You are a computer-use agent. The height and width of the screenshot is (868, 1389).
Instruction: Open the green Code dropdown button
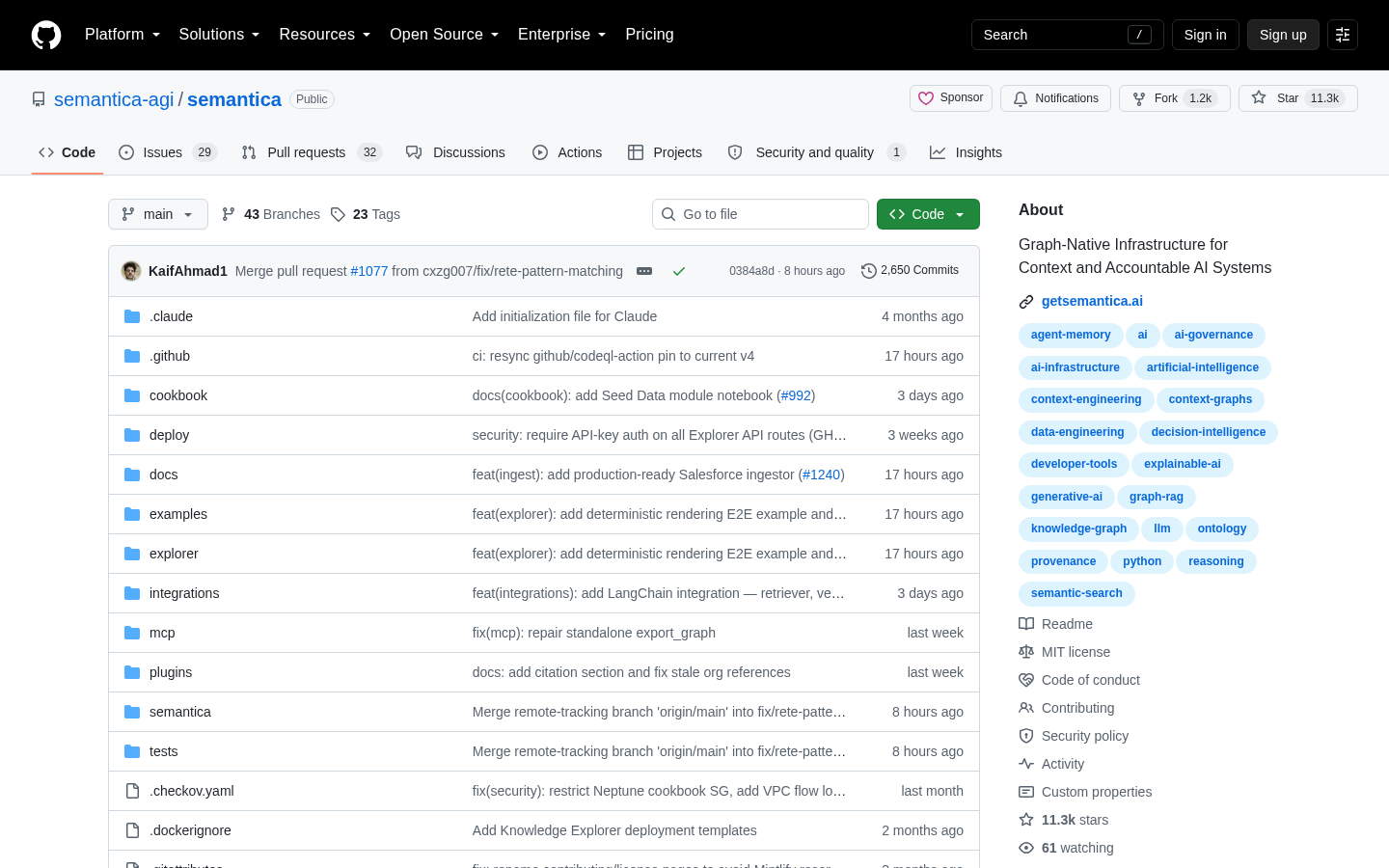[928, 214]
